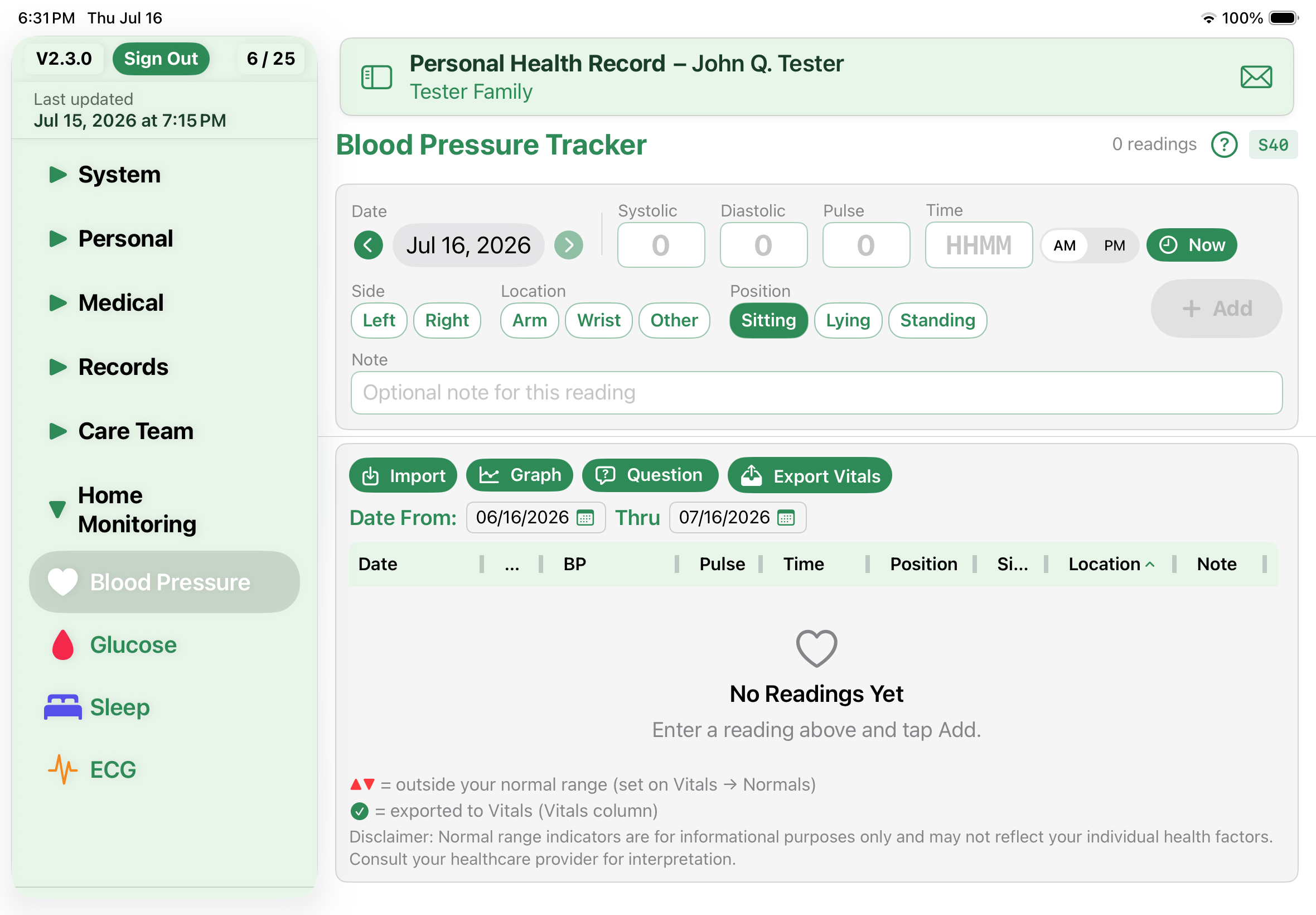Open calendar picker for Thru date field
The image size is (1316, 915).
786,518
